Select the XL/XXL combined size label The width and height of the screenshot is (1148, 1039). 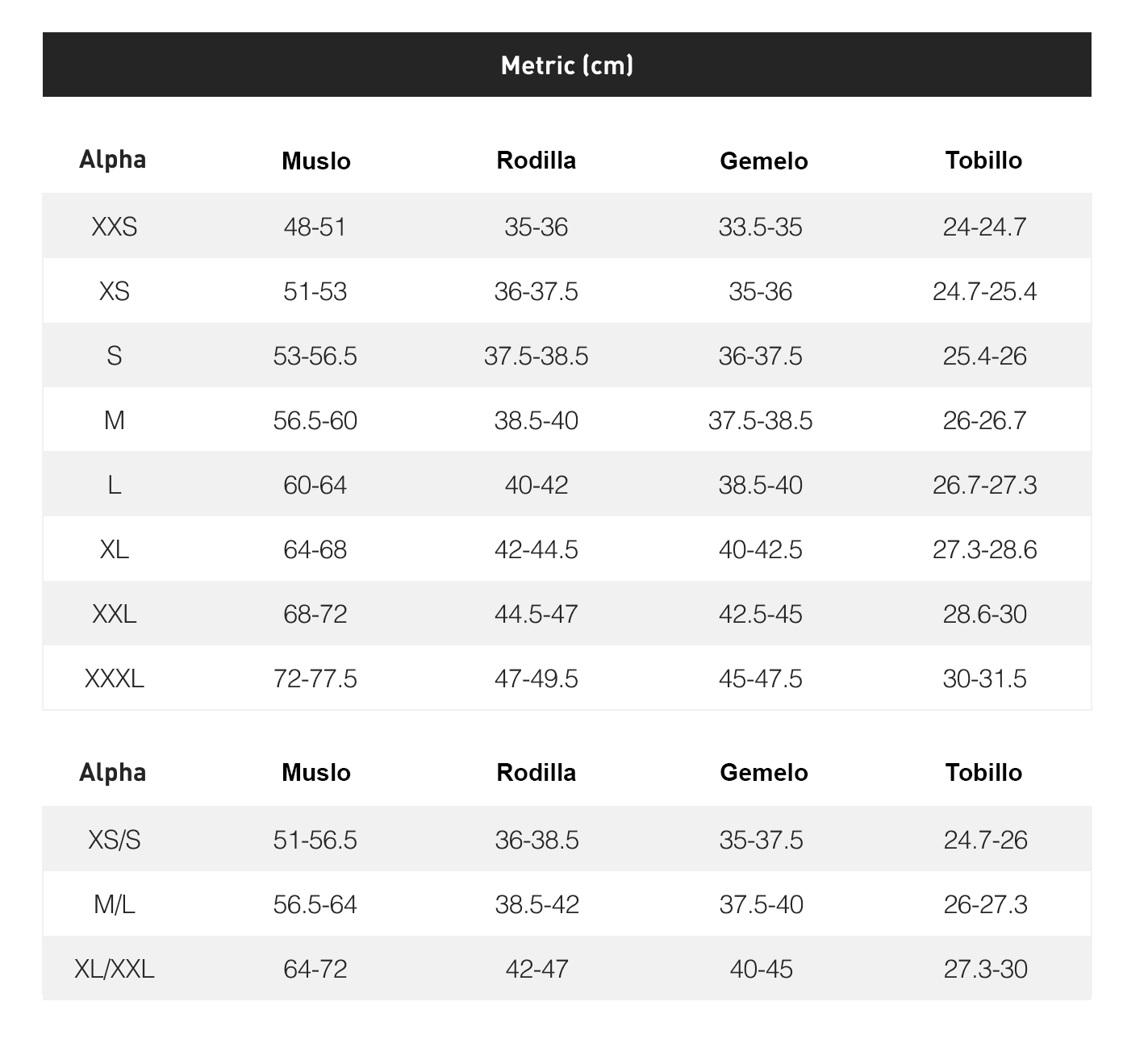[115, 969]
